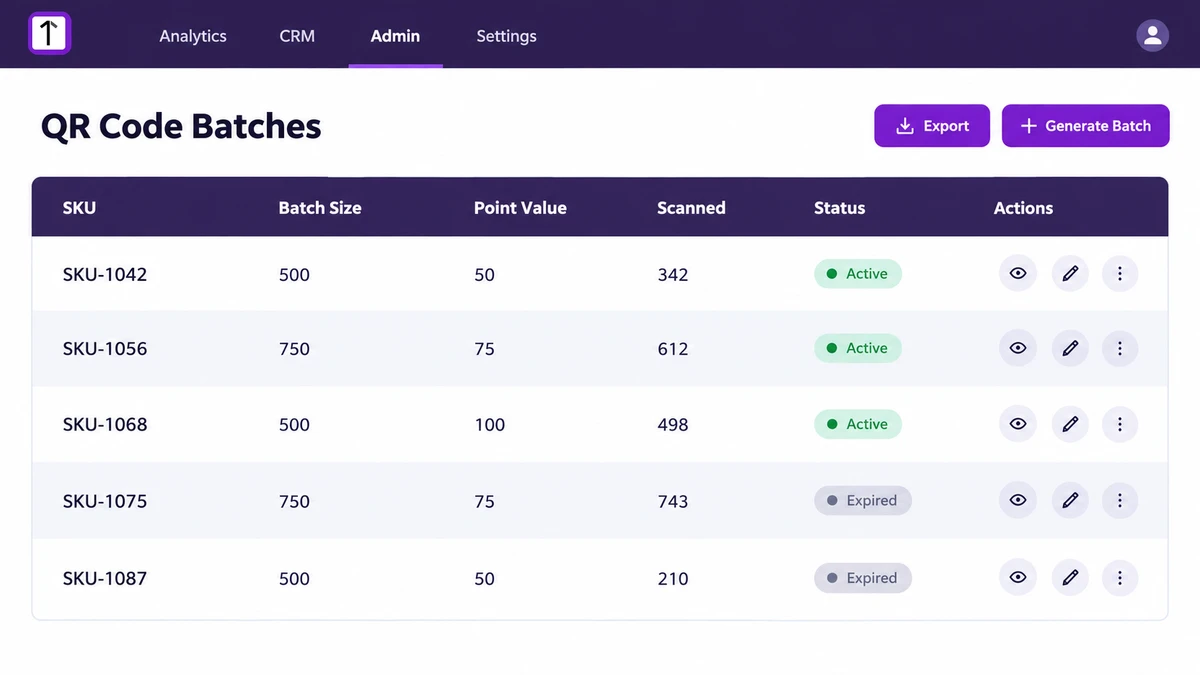Edit the SKU-1087 batch with the pencil icon
The width and height of the screenshot is (1200, 675).
(1070, 577)
